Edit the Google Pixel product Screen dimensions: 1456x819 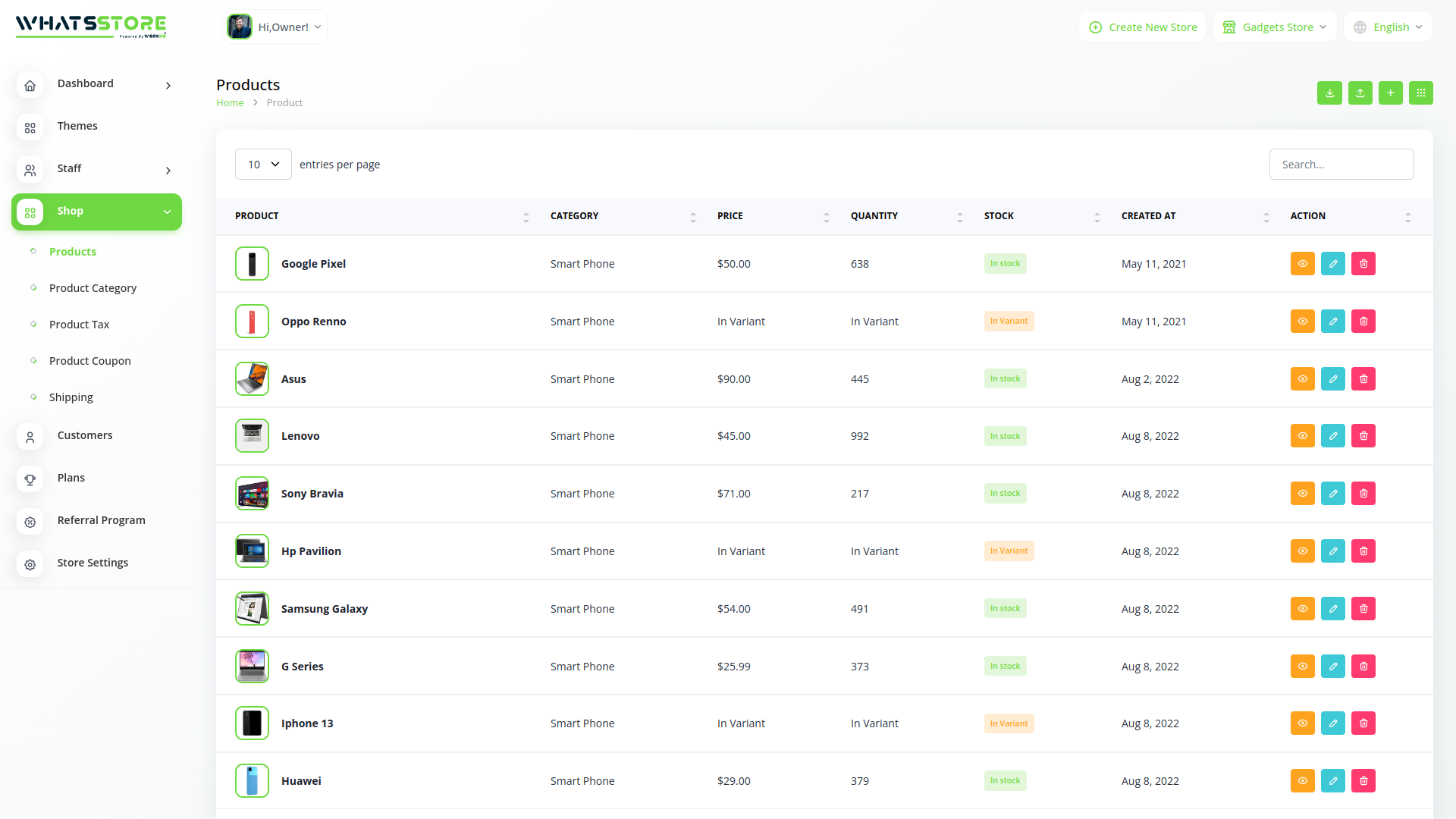pos(1332,264)
